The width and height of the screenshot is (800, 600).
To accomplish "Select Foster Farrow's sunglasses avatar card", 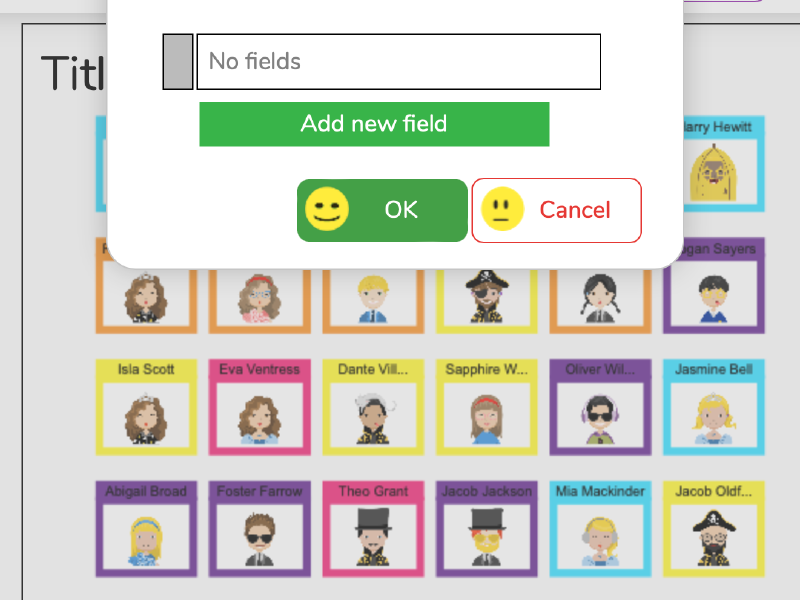I will coord(260,529).
